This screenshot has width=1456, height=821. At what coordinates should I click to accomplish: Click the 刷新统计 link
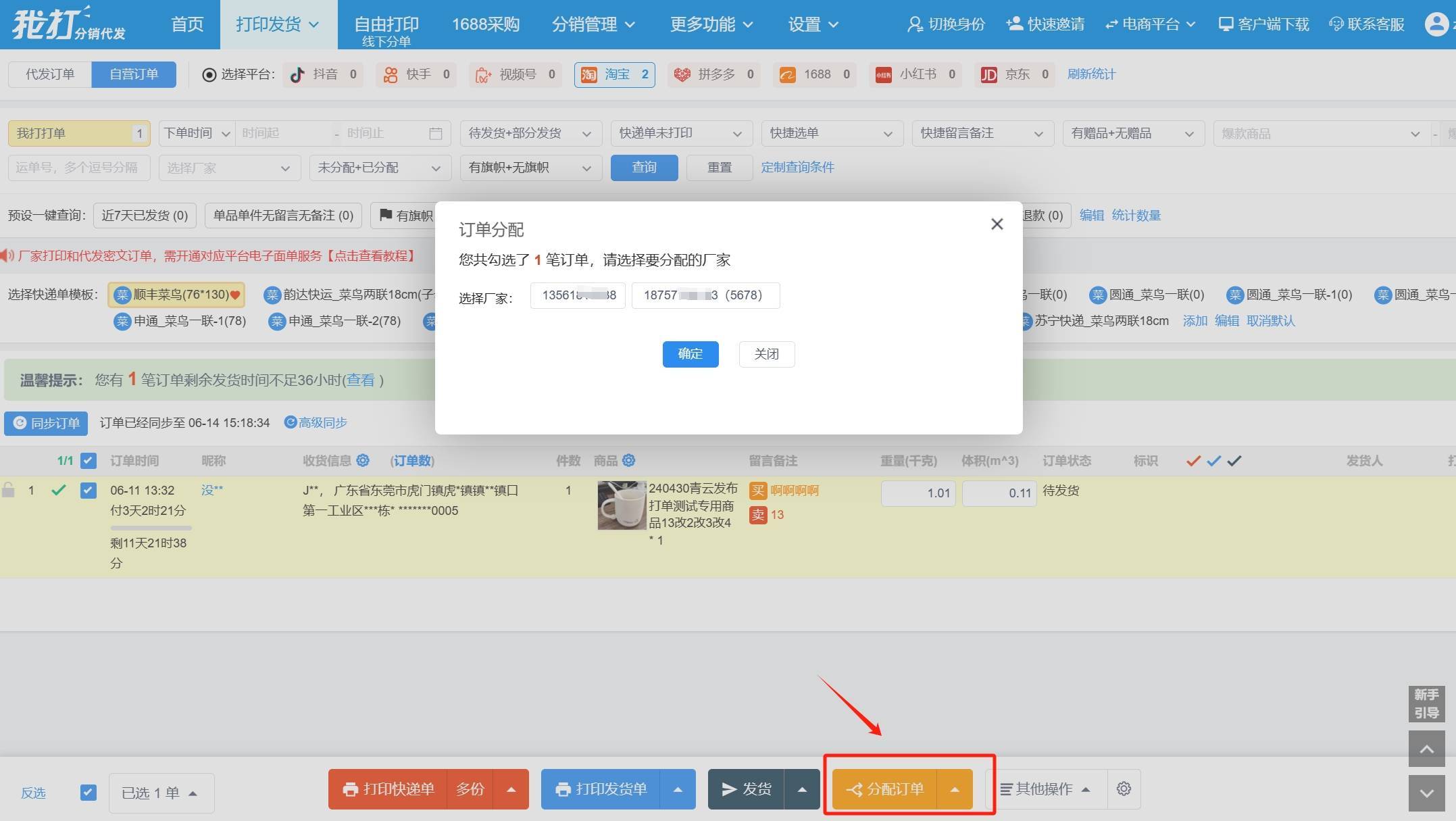[x=1090, y=74]
